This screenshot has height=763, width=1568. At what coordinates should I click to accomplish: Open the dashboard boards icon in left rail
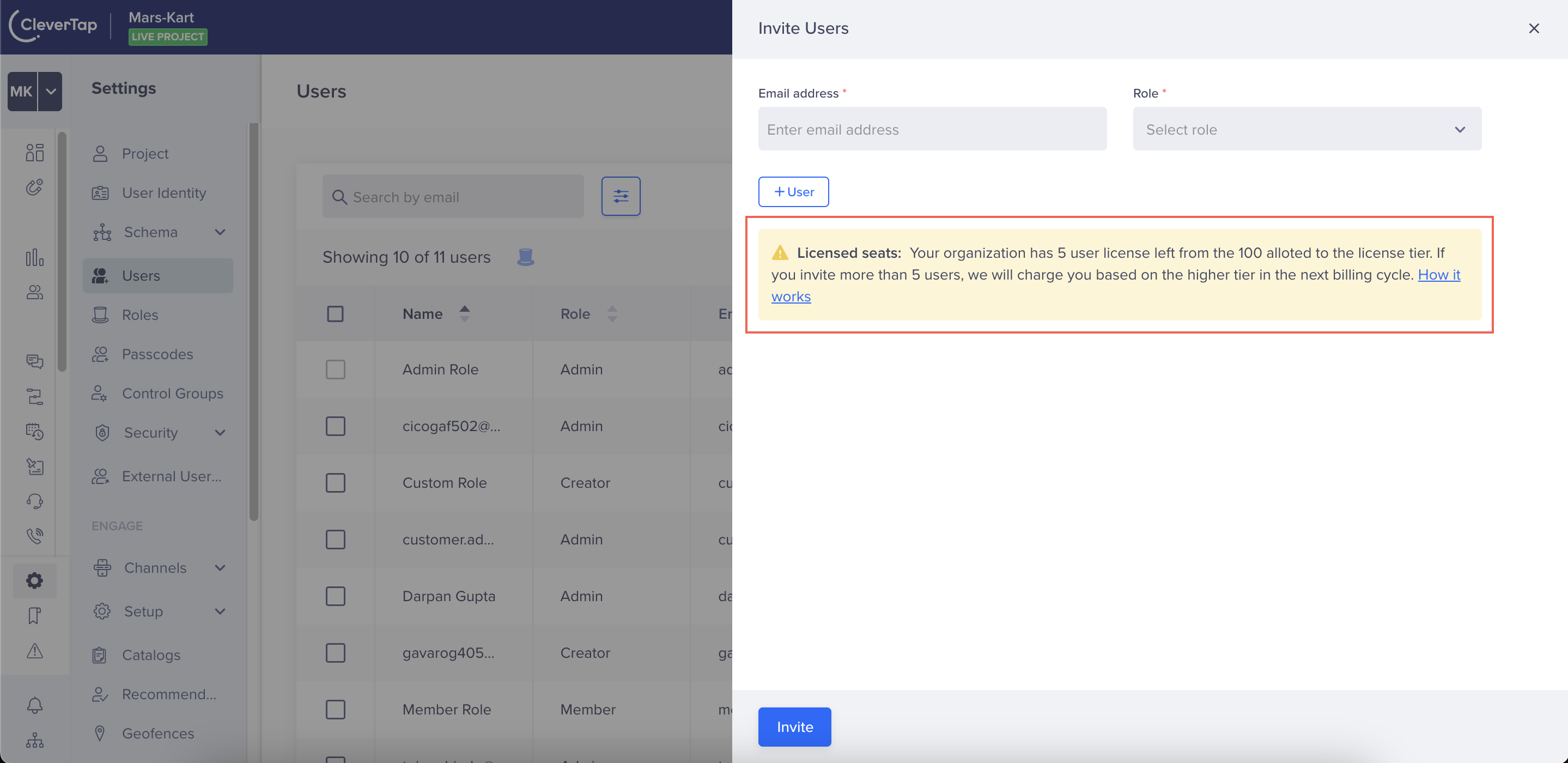35,152
